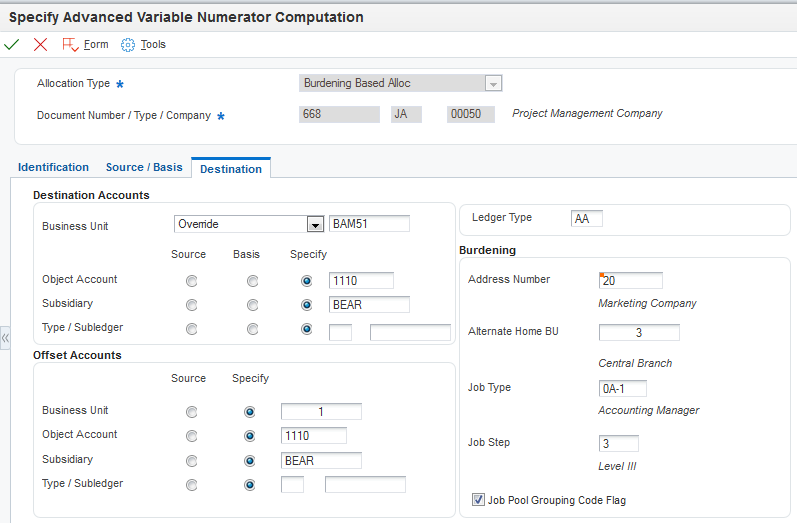Open the Destination tab
This screenshot has height=523, width=797.
[x=231, y=169]
